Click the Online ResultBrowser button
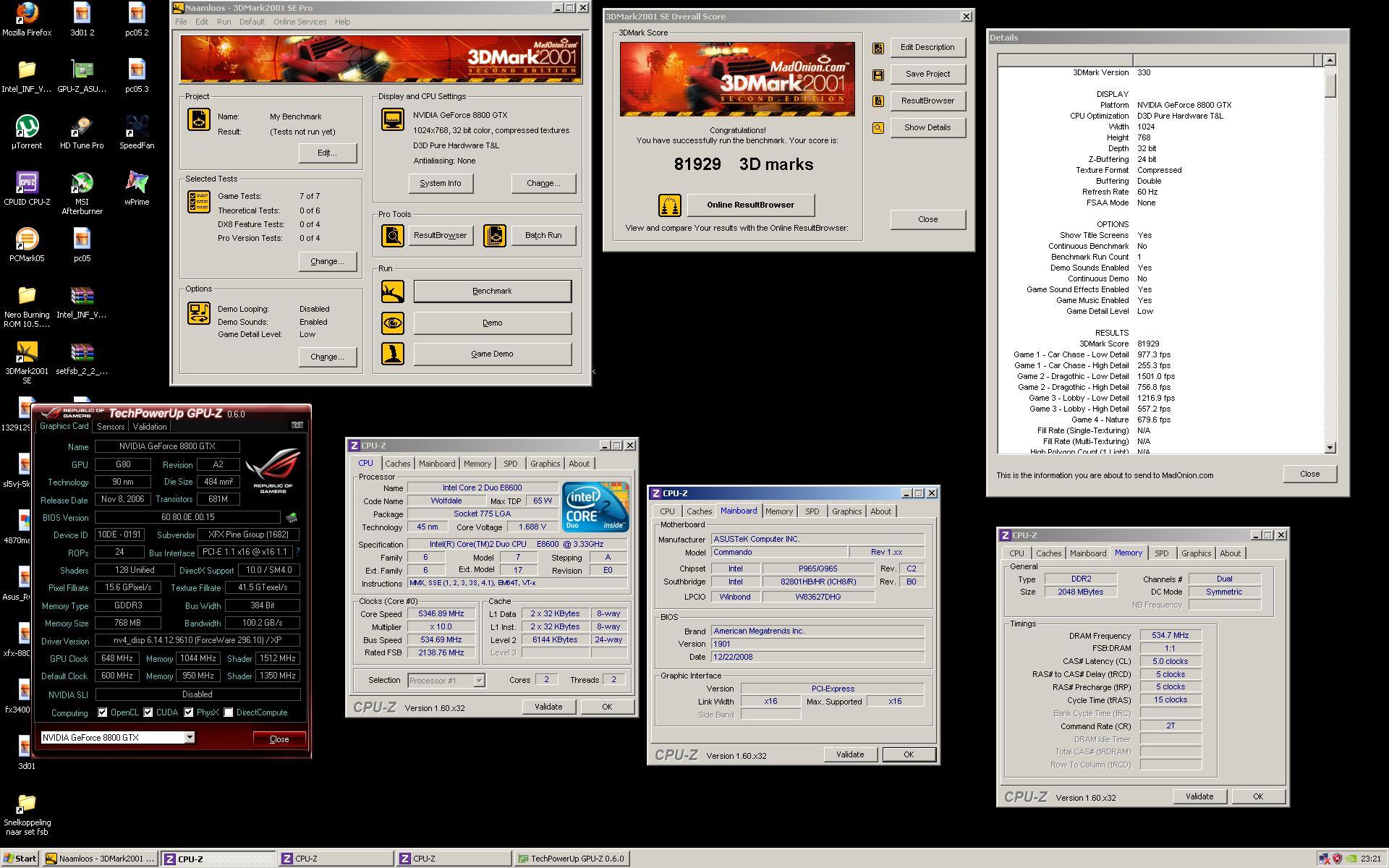The width and height of the screenshot is (1389, 868). [x=750, y=205]
